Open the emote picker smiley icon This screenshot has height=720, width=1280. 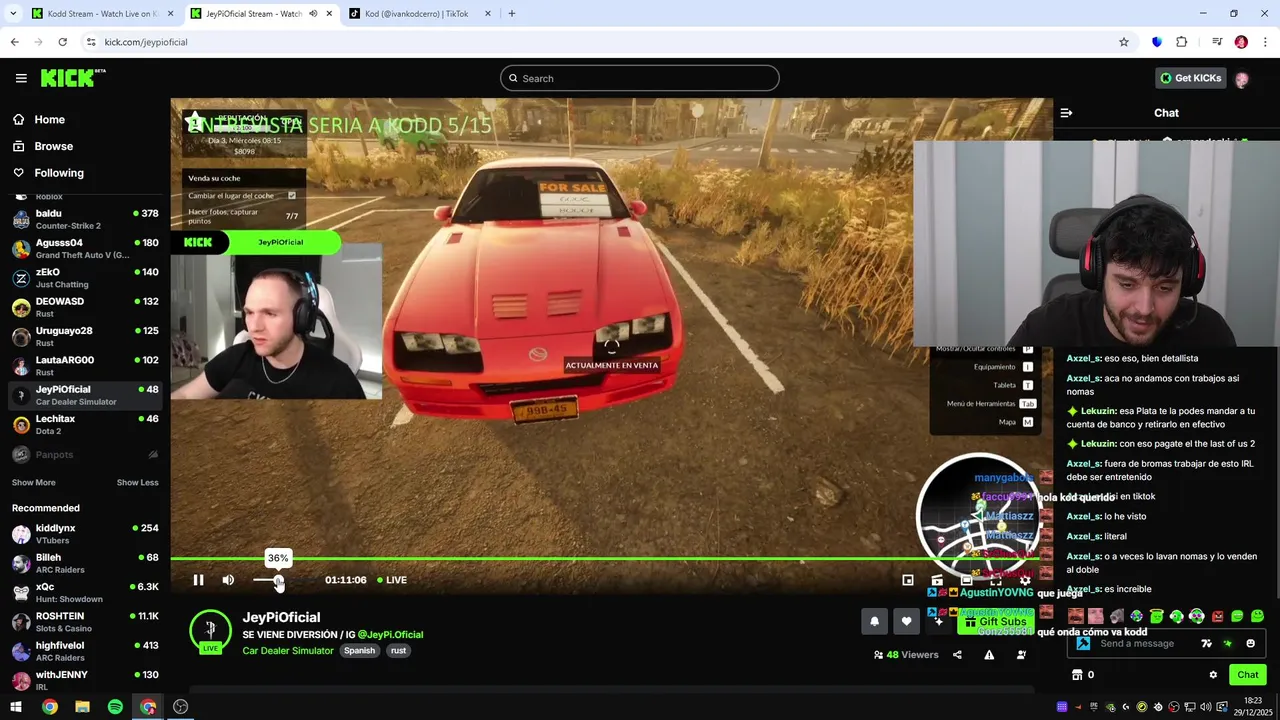(x=1250, y=643)
